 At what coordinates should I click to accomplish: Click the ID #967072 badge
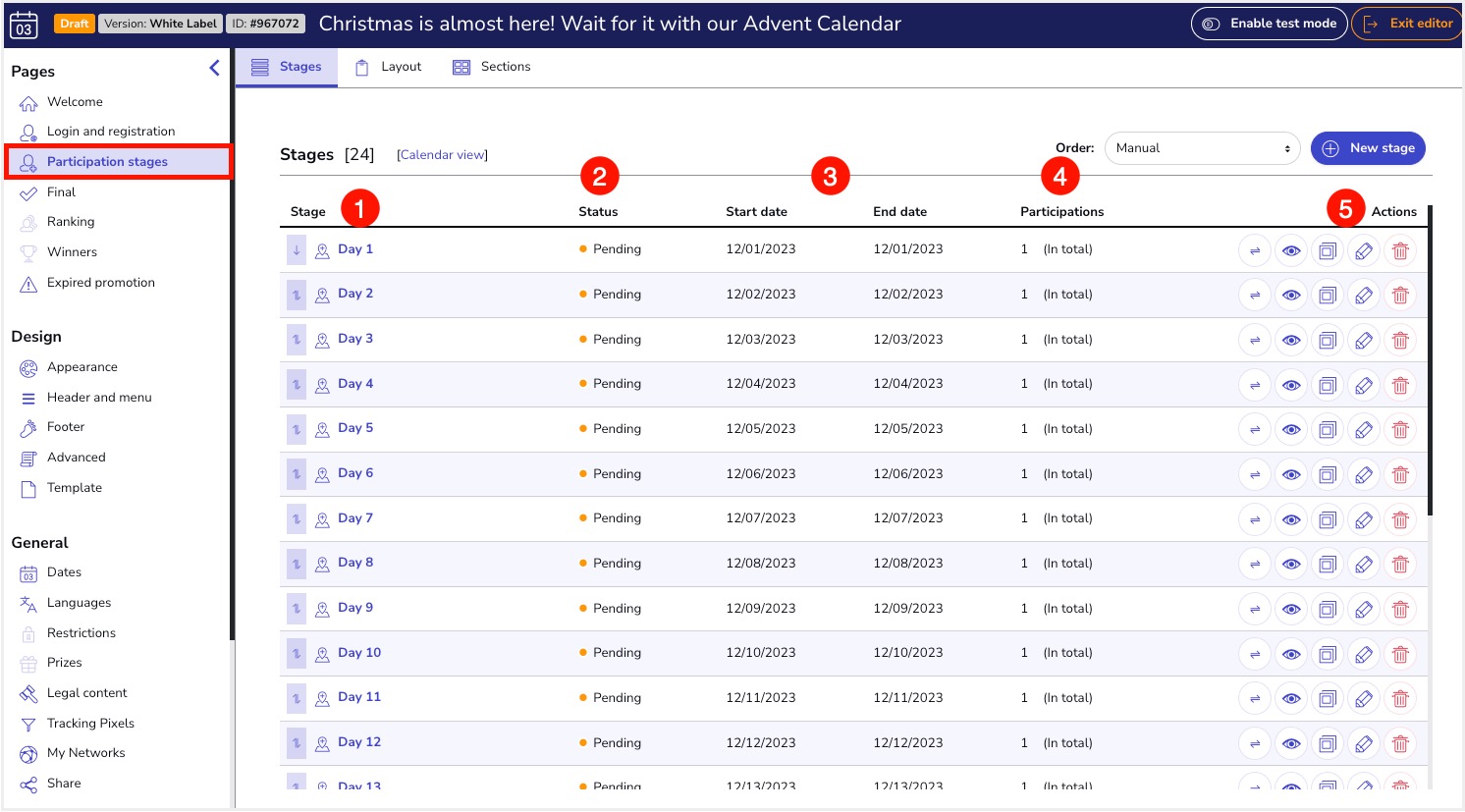(x=266, y=24)
